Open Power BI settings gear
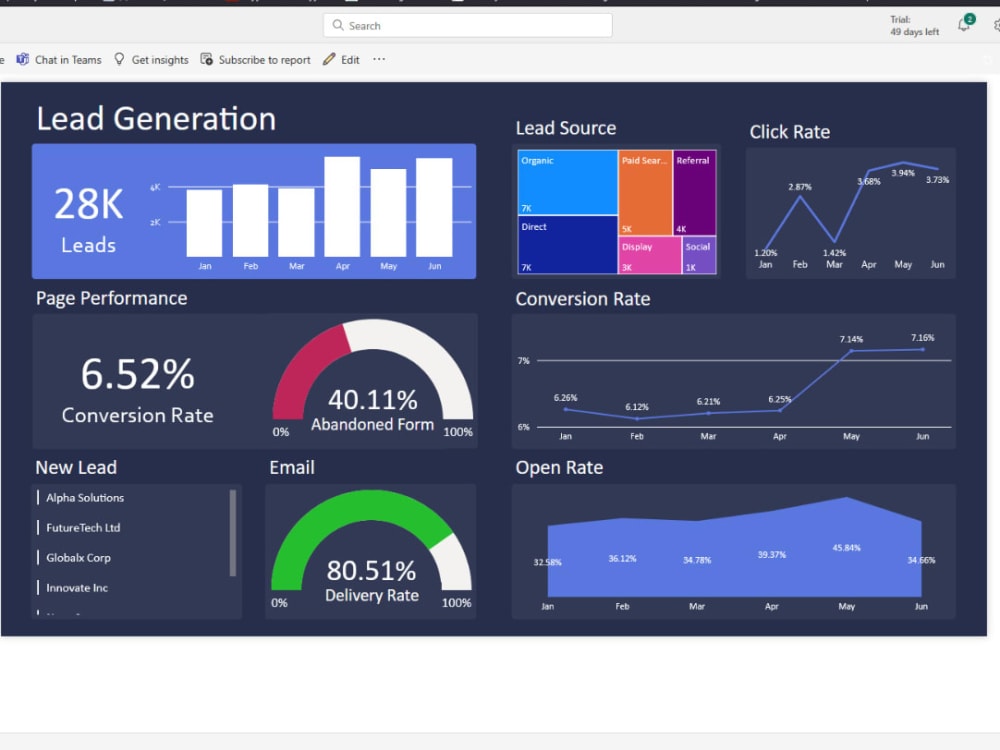Screen dimensions: 1000x750 point(997,25)
